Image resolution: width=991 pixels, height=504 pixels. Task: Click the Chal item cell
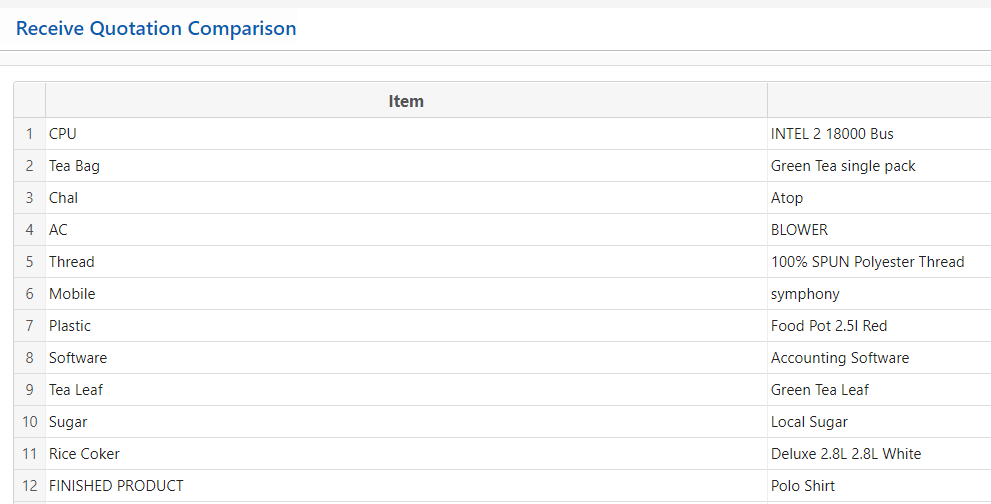coord(406,198)
